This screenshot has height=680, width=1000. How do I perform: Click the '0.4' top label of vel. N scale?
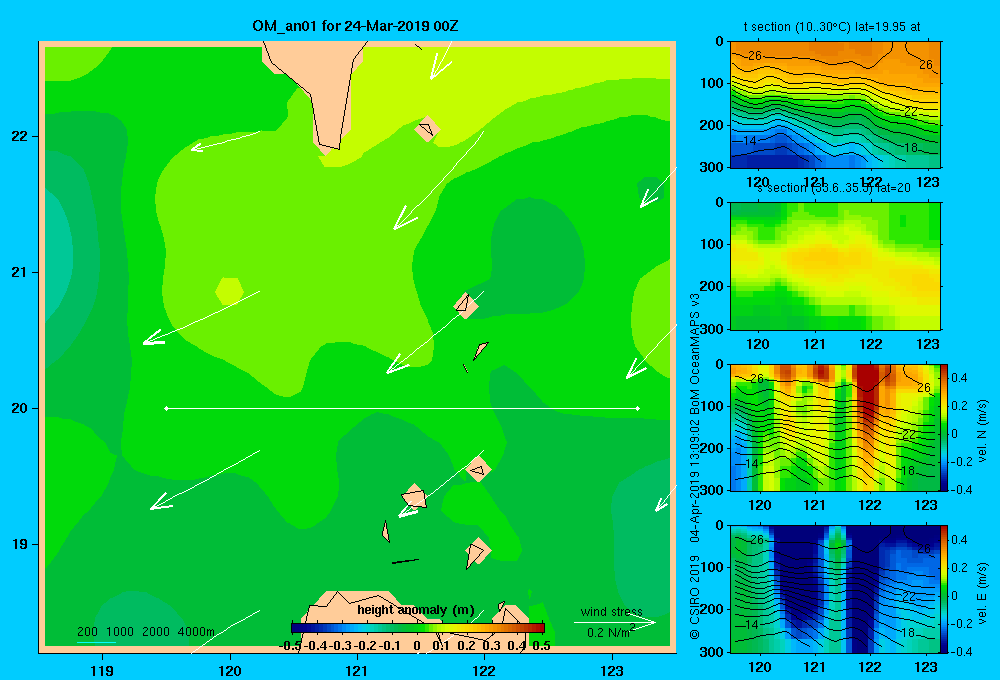point(959,378)
